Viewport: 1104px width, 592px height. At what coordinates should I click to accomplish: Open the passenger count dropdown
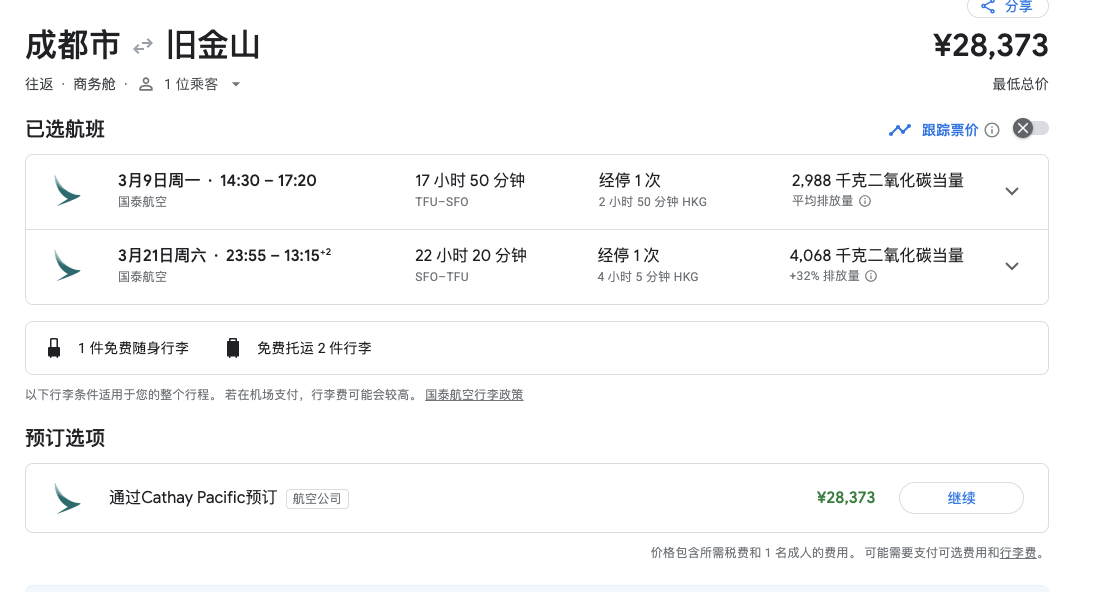236,84
